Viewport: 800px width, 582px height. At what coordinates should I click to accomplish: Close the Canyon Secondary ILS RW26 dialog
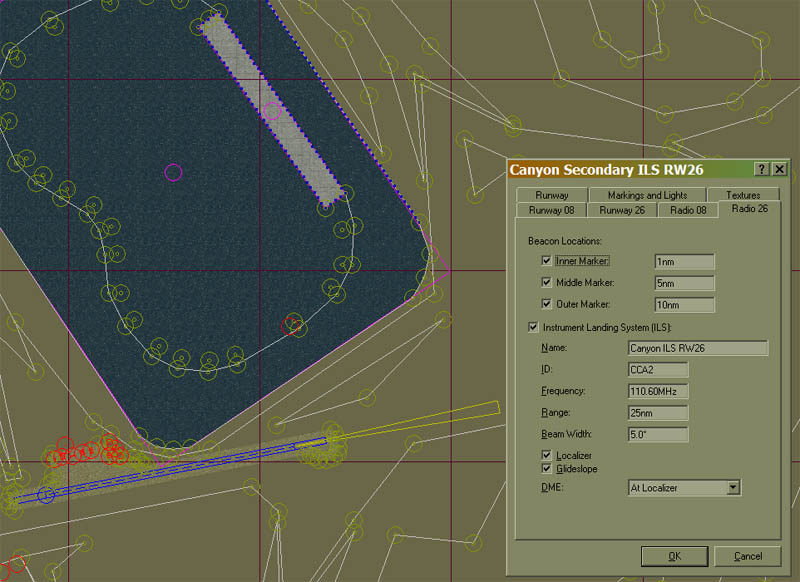[x=779, y=169]
